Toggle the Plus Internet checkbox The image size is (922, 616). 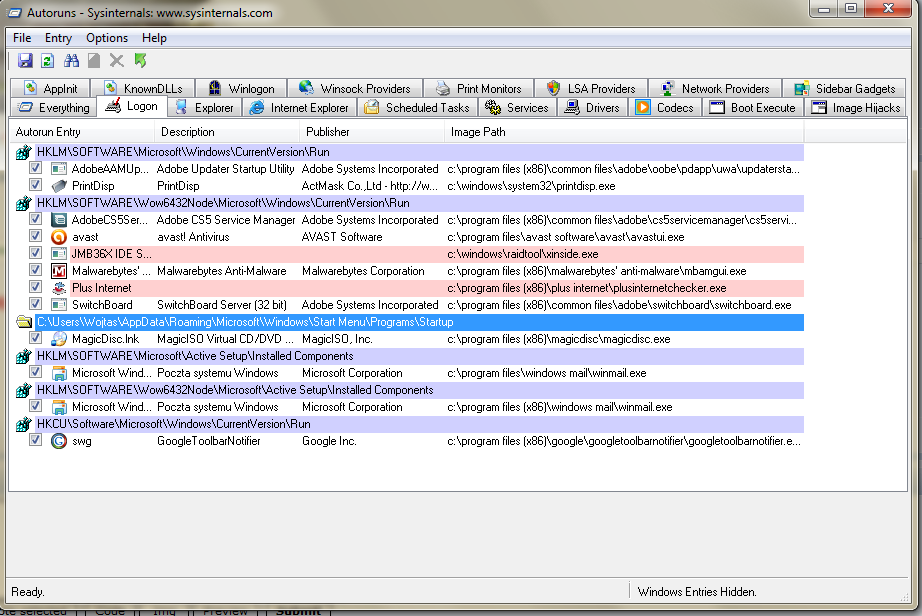35,287
